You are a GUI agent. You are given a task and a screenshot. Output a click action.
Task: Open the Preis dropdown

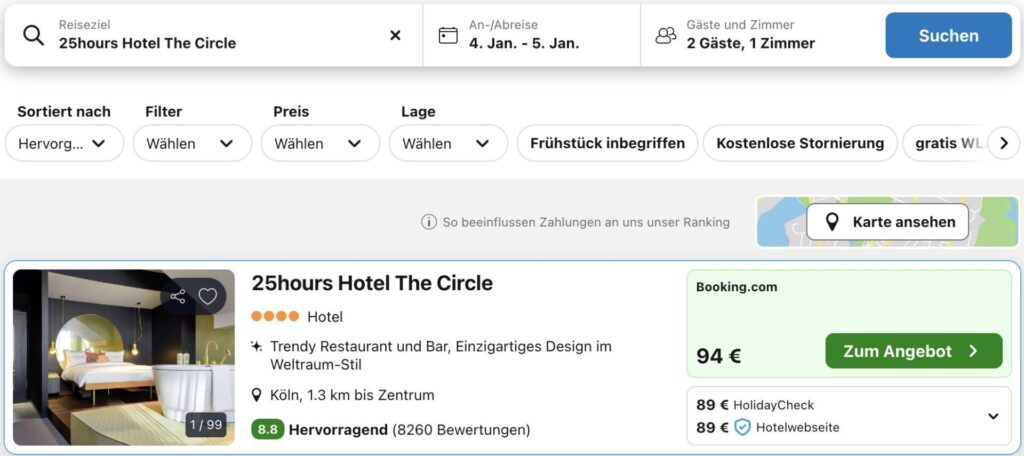(x=320, y=143)
